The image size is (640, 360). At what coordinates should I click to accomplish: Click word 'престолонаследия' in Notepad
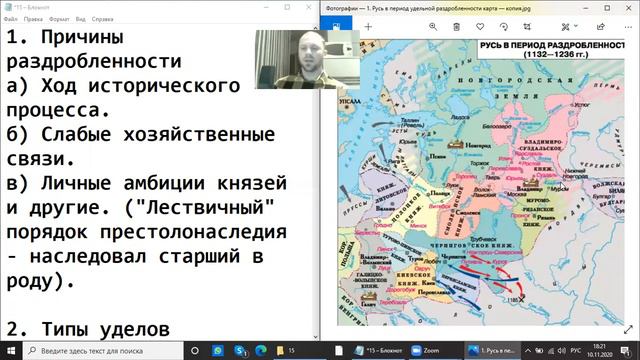(193, 232)
